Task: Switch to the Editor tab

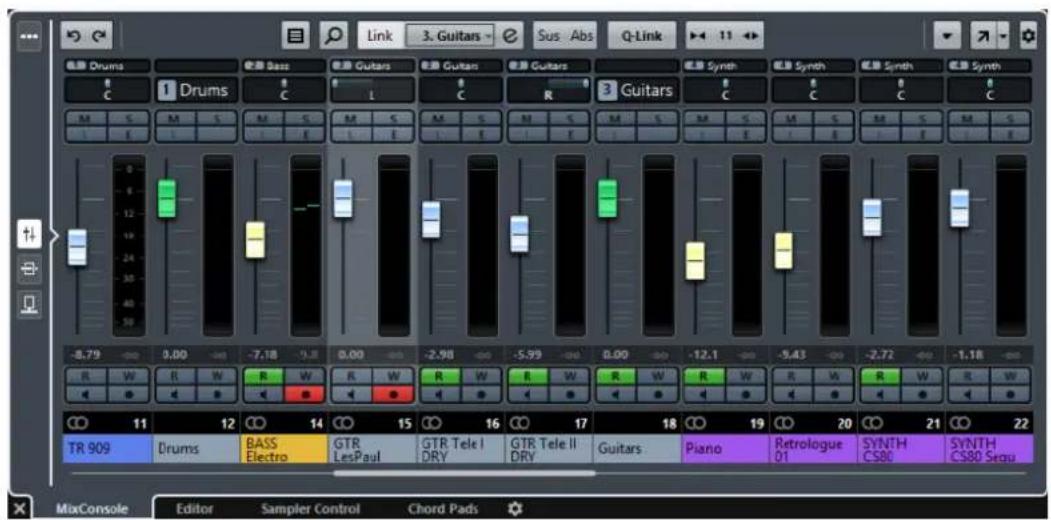Action: [x=194, y=509]
